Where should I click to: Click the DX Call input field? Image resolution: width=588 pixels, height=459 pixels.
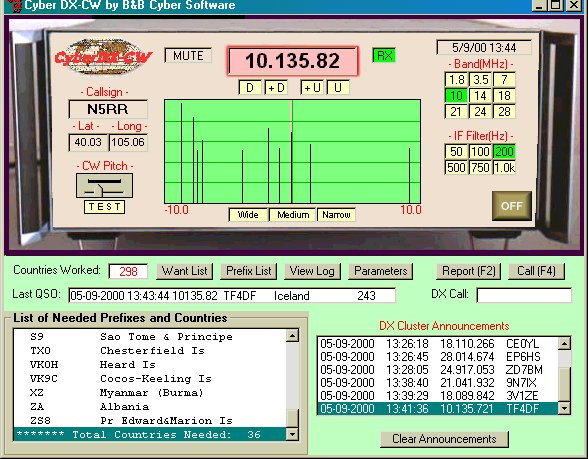point(524,295)
